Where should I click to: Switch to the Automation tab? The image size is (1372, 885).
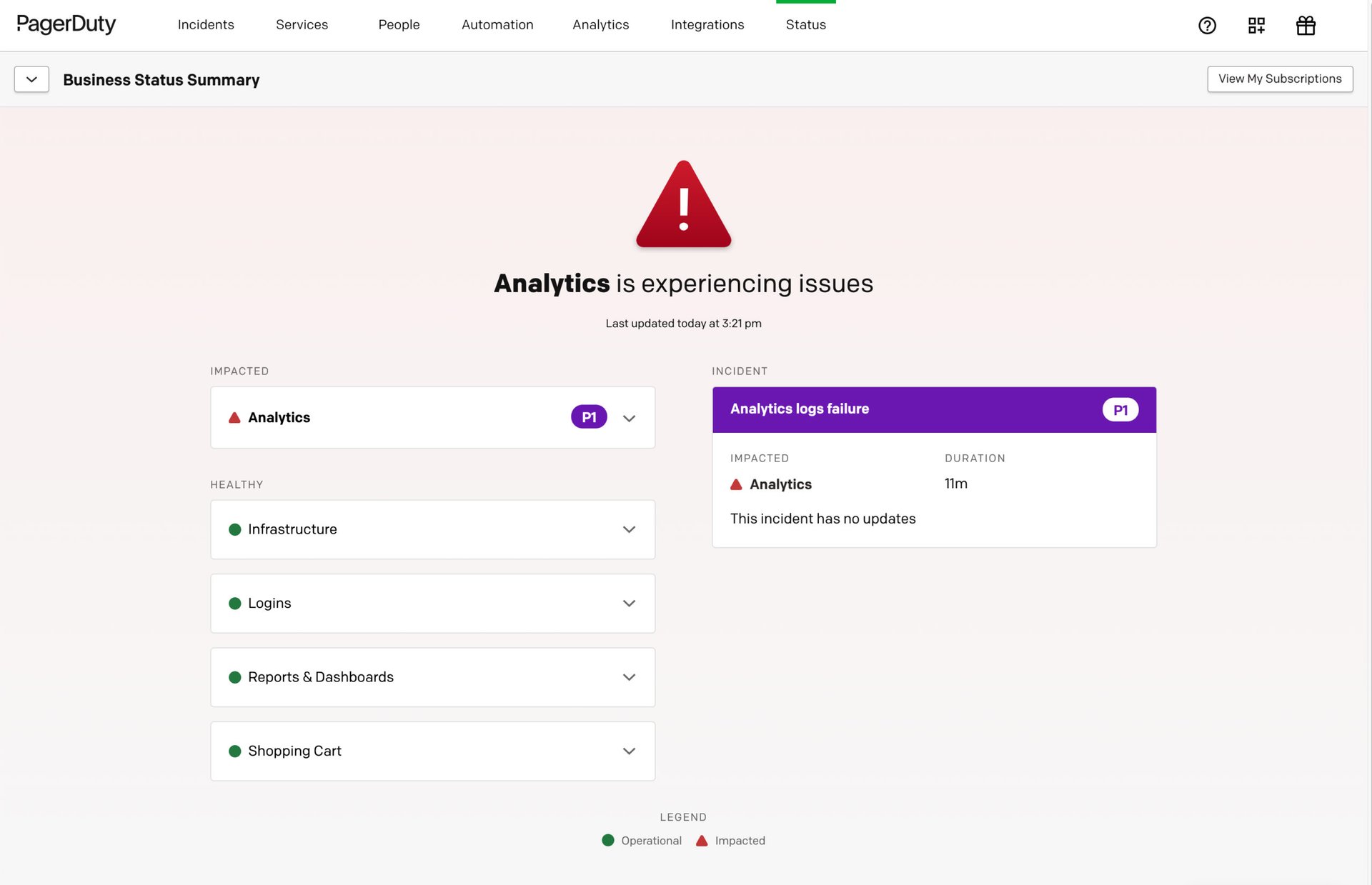coord(497,24)
